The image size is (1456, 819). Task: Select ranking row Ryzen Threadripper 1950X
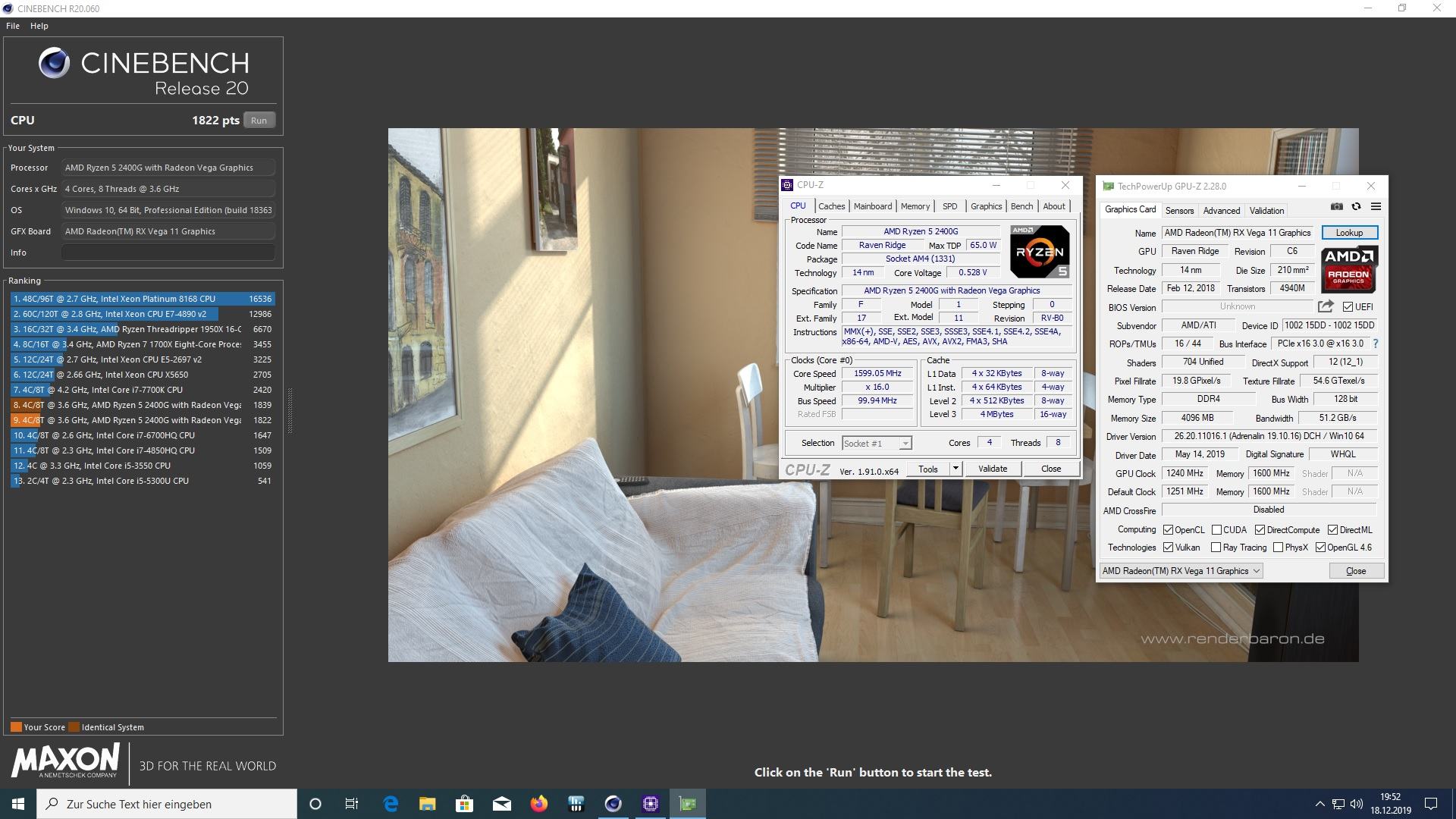pyautogui.click(x=142, y=329)
